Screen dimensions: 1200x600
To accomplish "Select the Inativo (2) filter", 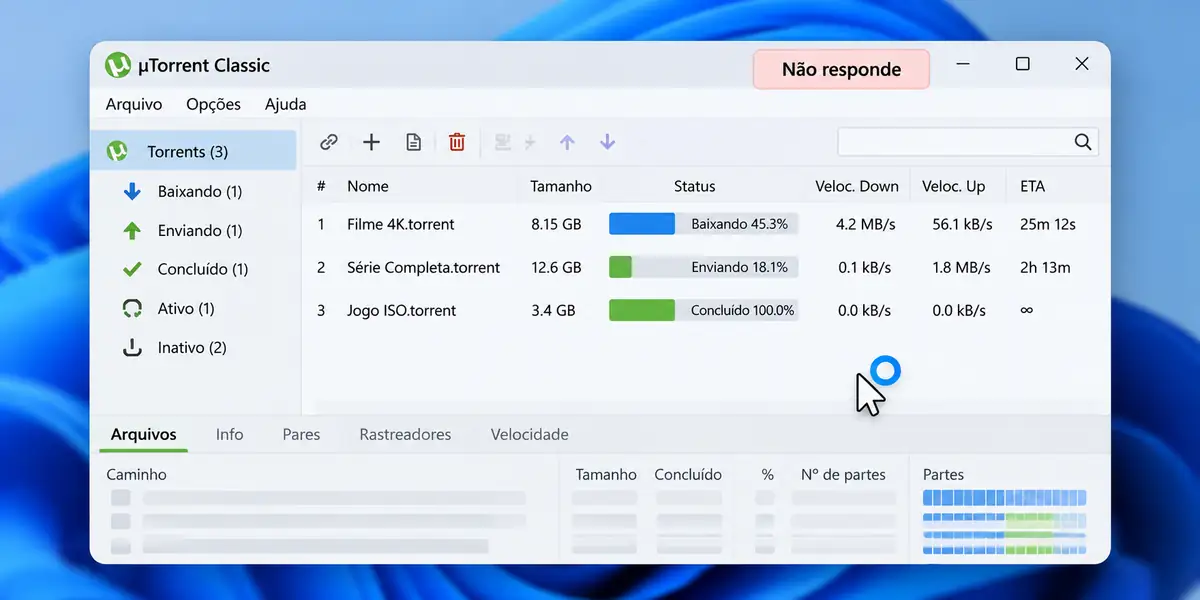I will (192, 347).
